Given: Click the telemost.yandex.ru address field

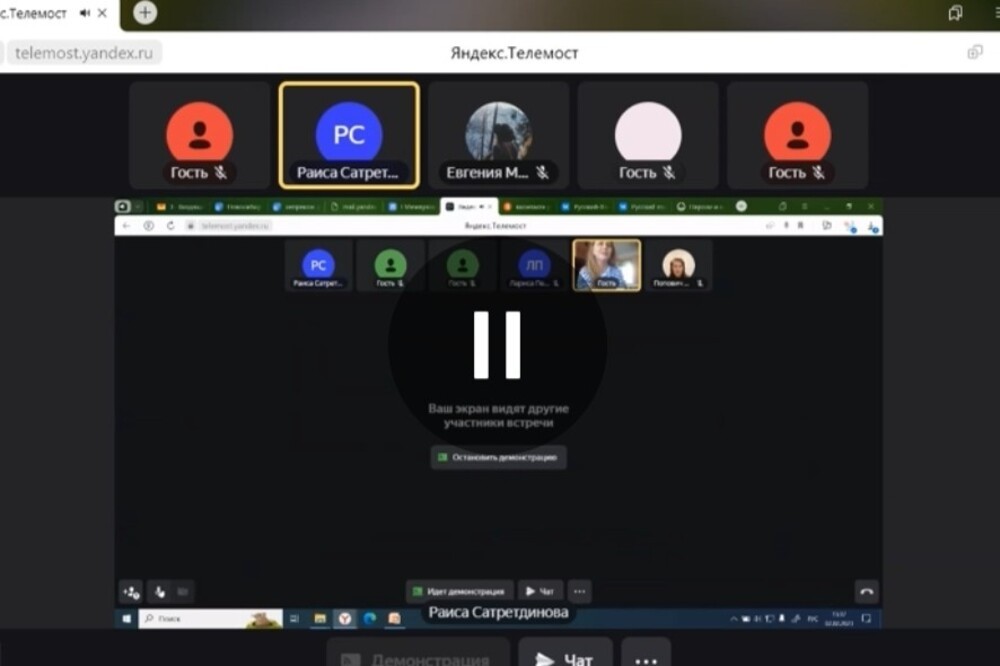Looking at the screenshot, I should click(x=85, y=53).
